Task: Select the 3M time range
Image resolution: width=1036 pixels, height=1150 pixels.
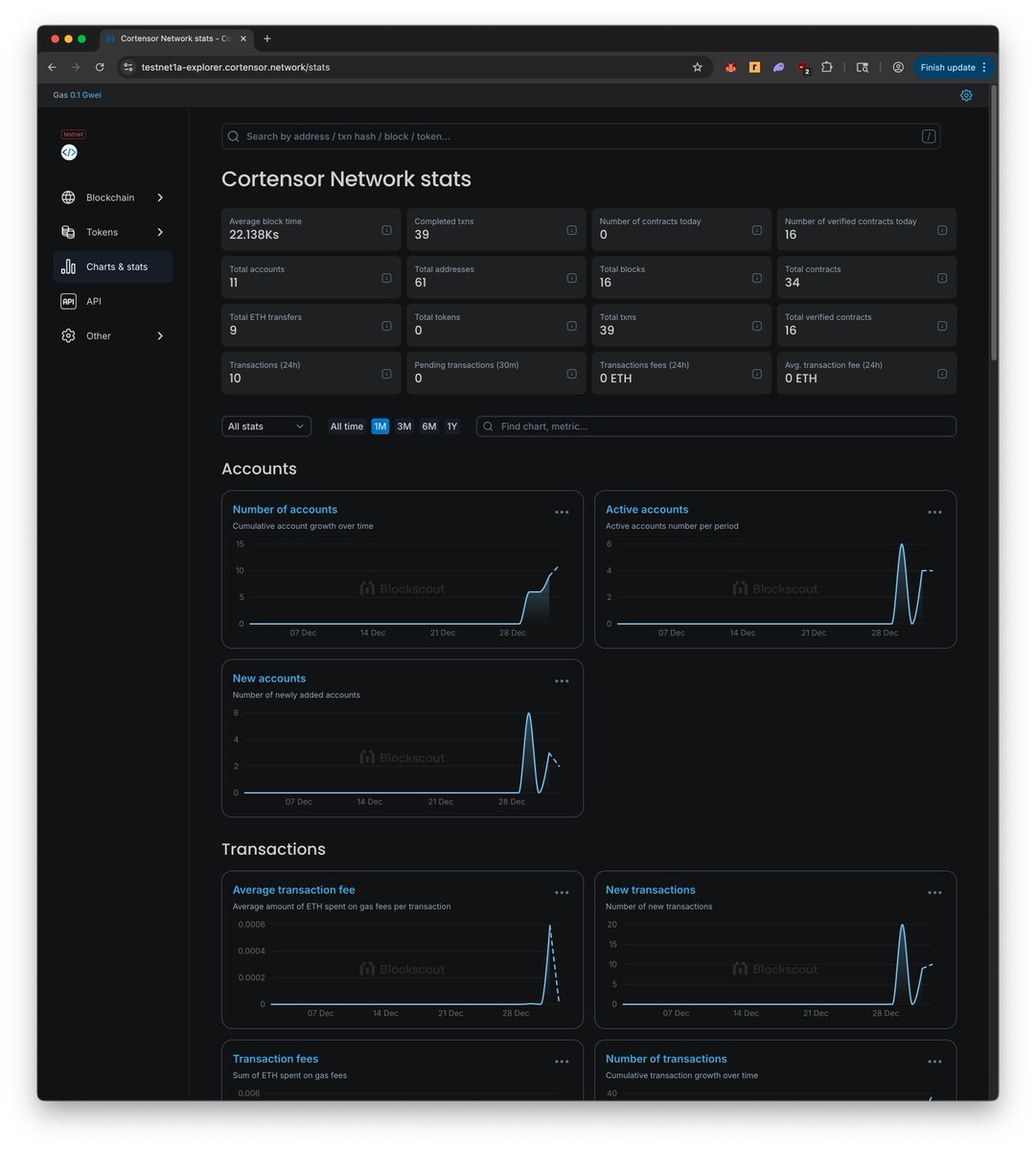Action: (x=404, y=426)
